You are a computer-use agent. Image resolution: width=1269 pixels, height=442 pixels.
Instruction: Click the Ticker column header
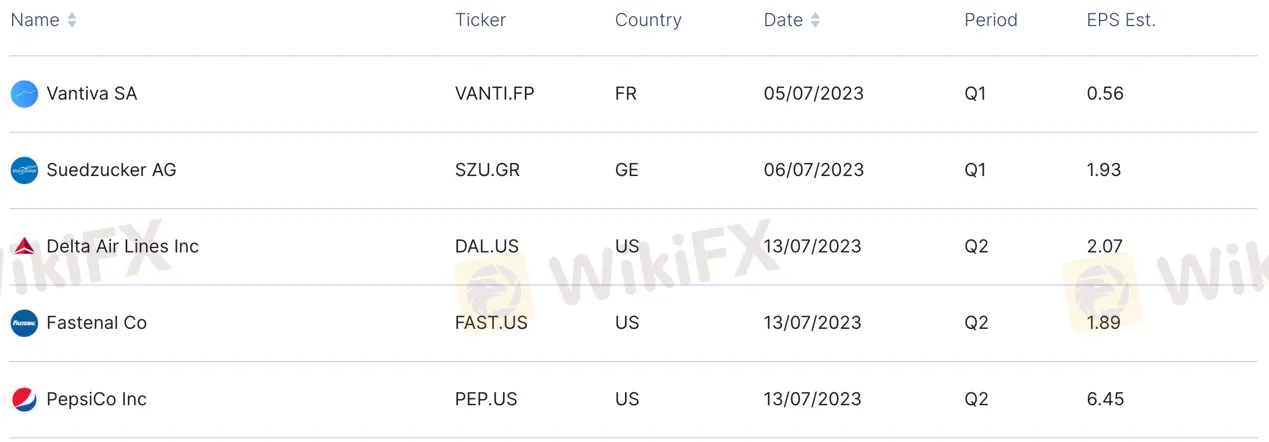(480, 20)
